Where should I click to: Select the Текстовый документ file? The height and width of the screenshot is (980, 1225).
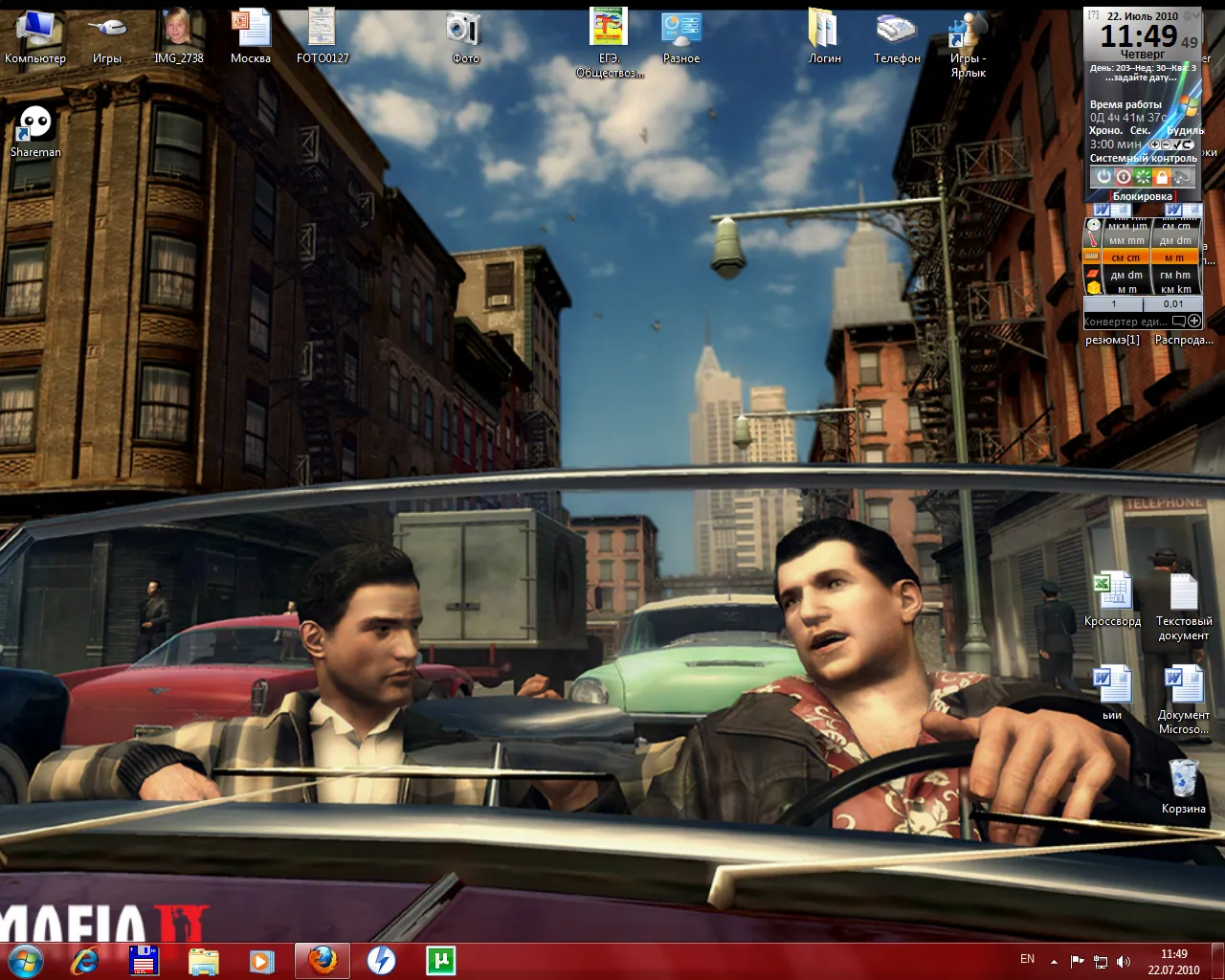1184,606
